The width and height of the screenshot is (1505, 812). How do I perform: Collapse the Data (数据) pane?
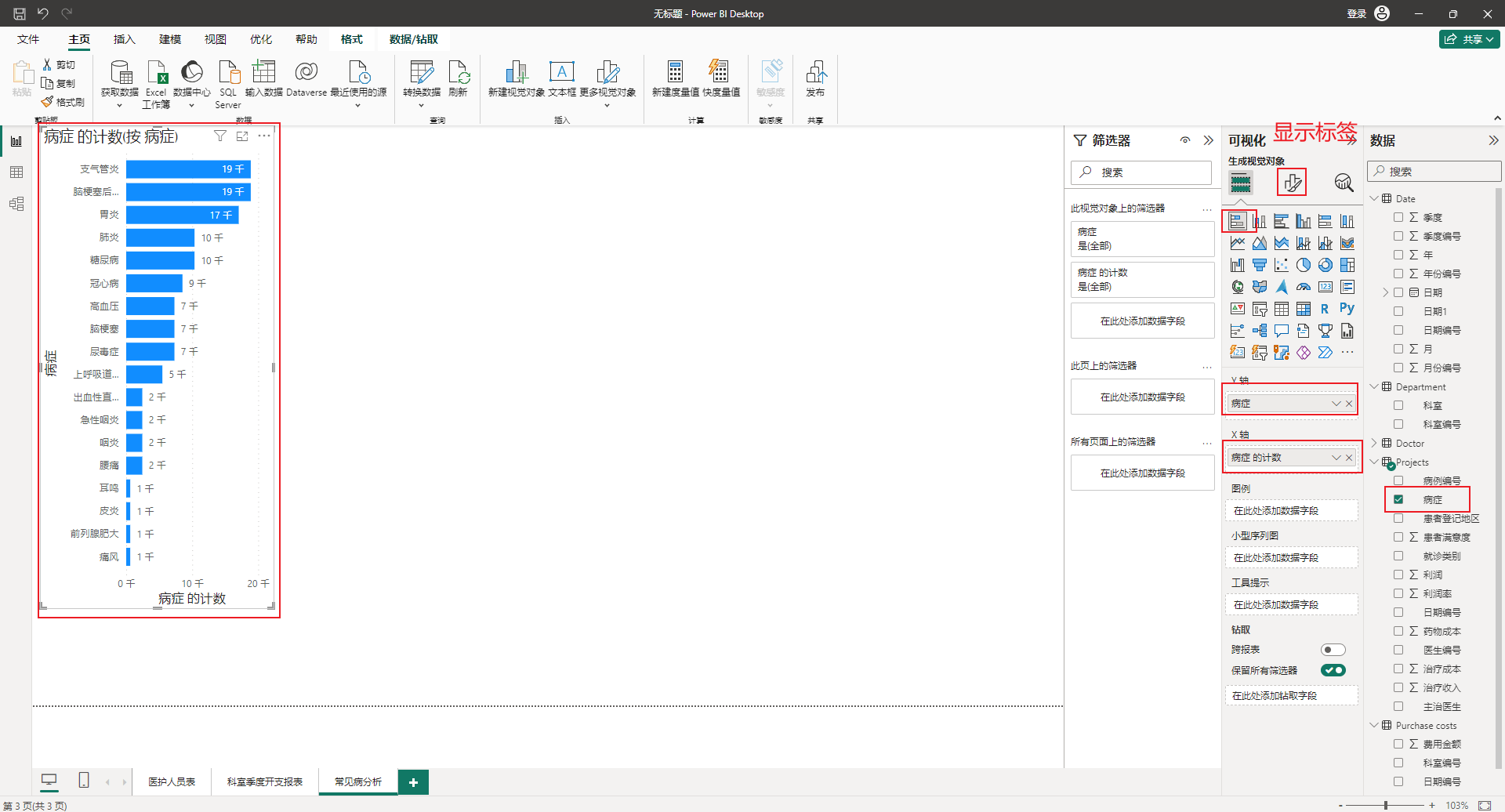1493,140
